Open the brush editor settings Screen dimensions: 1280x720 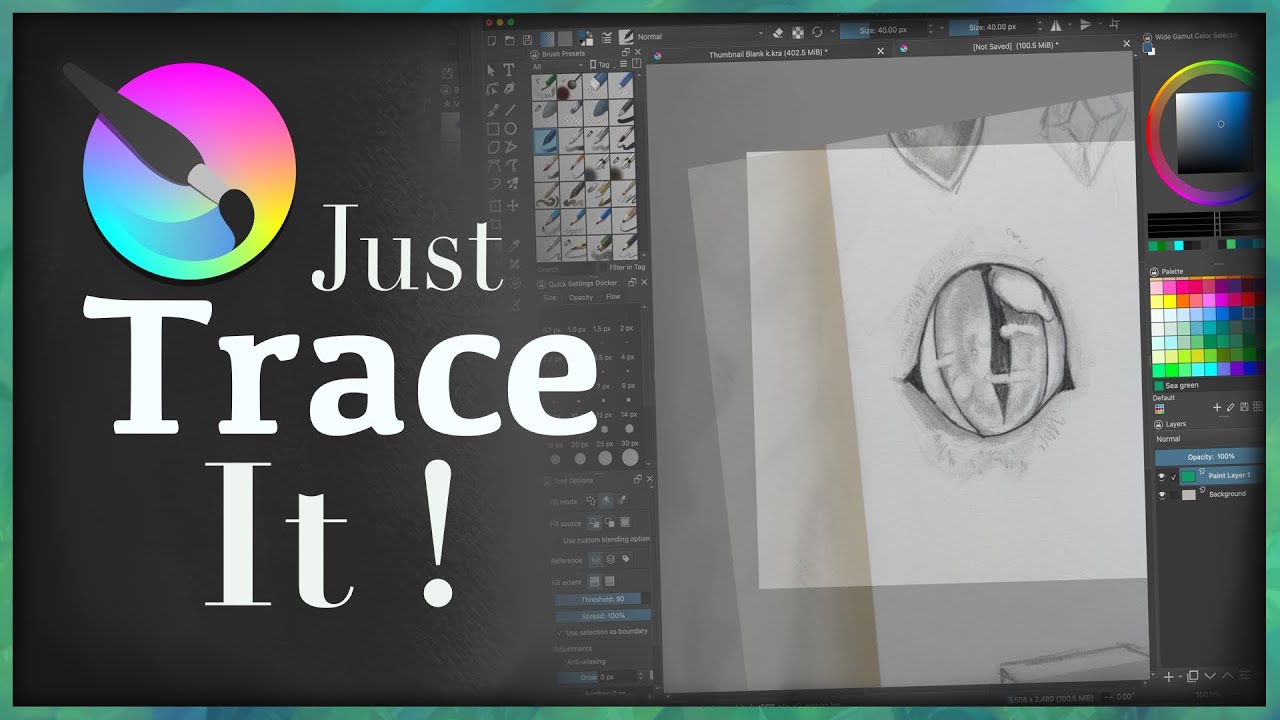606,38
